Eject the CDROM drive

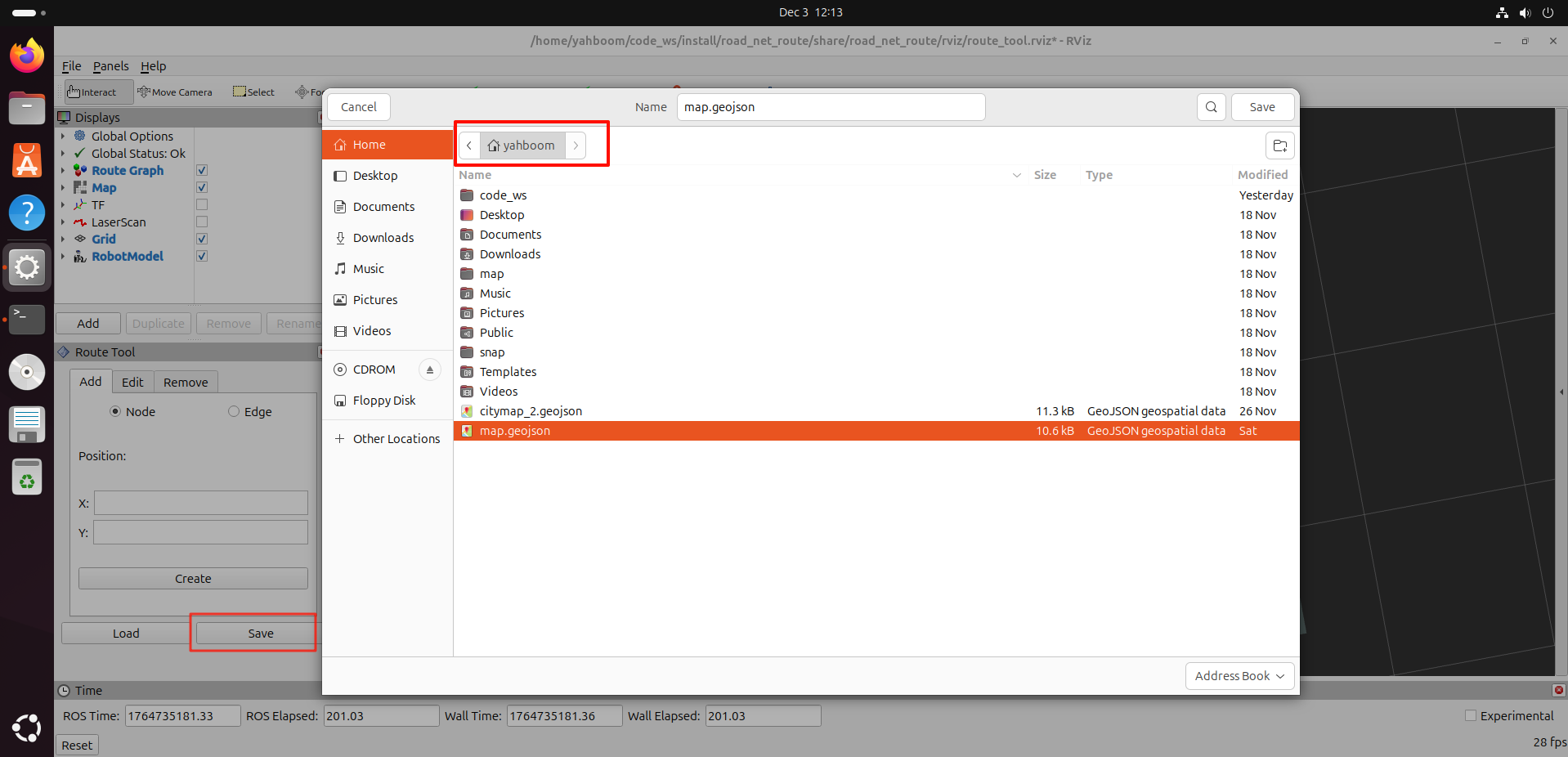pyautogui.click(x=429, y=370)
